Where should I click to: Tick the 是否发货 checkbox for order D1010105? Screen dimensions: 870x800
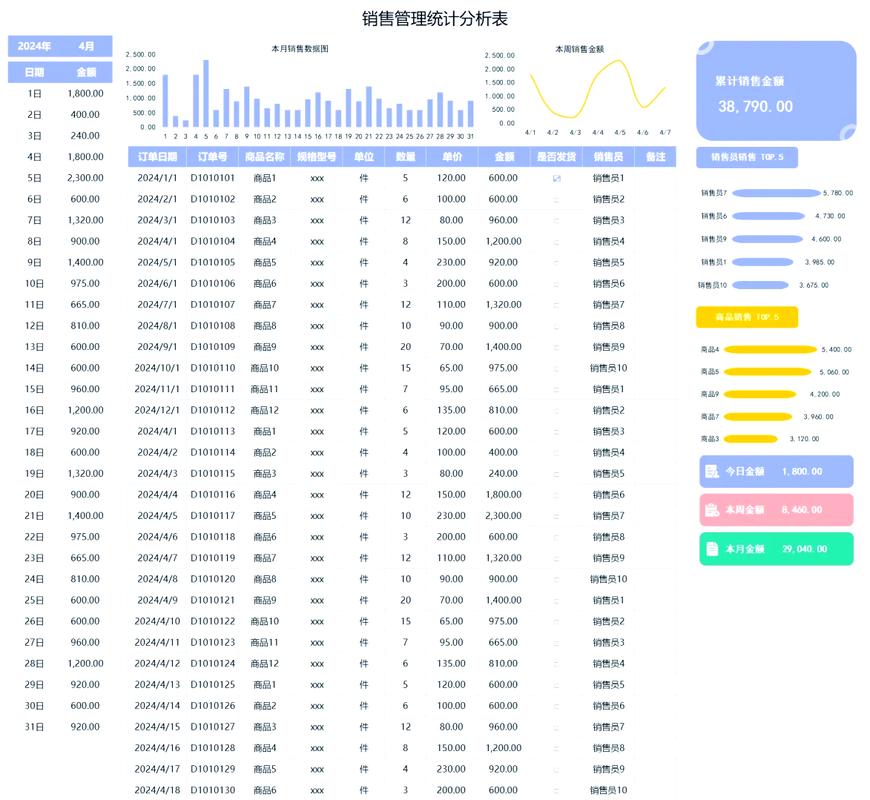(557, 262)
